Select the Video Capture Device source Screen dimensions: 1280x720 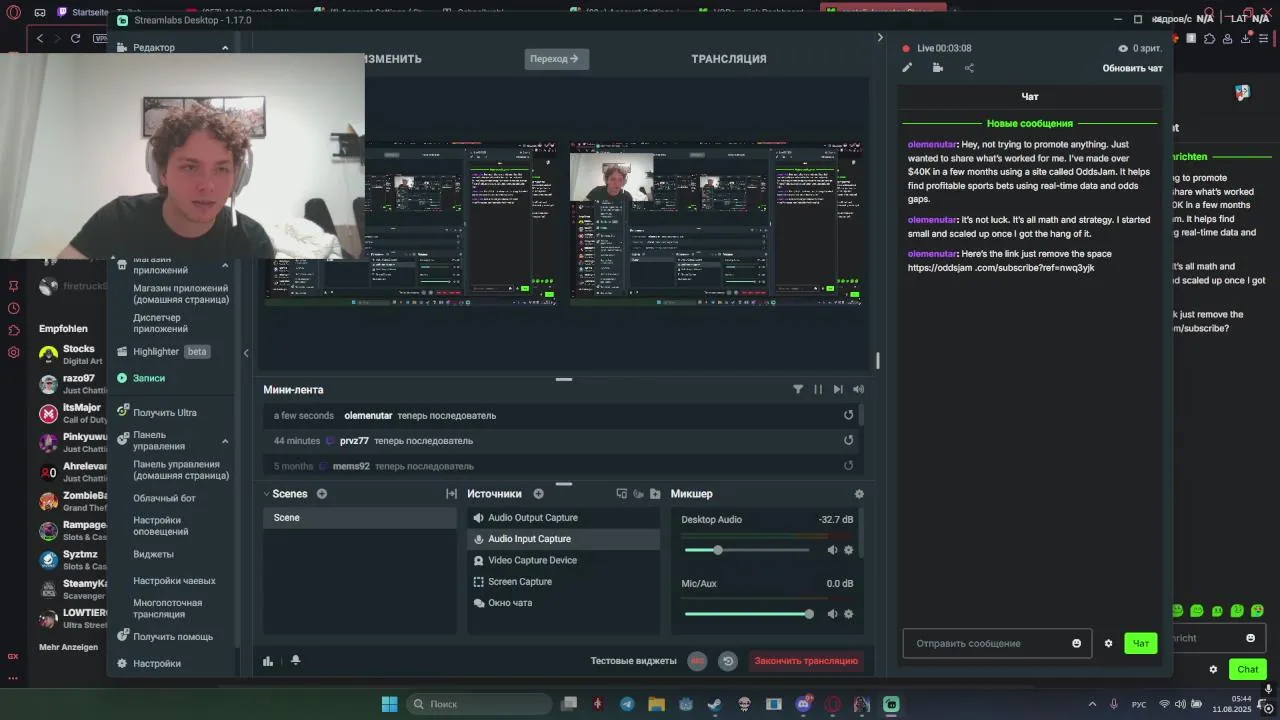click(563, 560)
